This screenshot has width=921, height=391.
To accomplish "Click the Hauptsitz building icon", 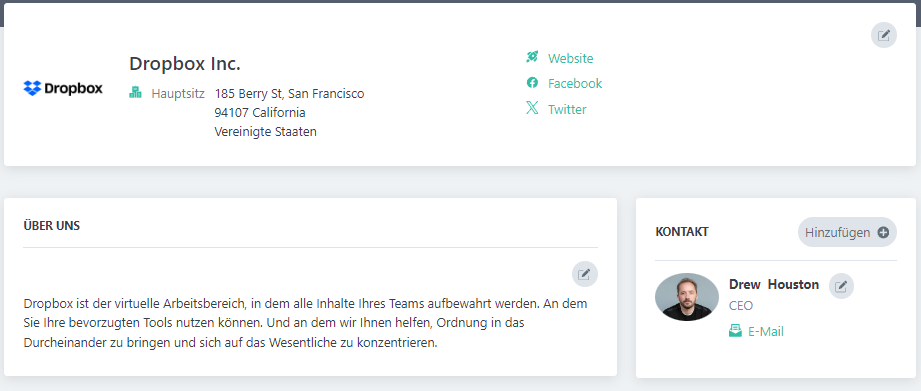I will [x=135, y=92].
